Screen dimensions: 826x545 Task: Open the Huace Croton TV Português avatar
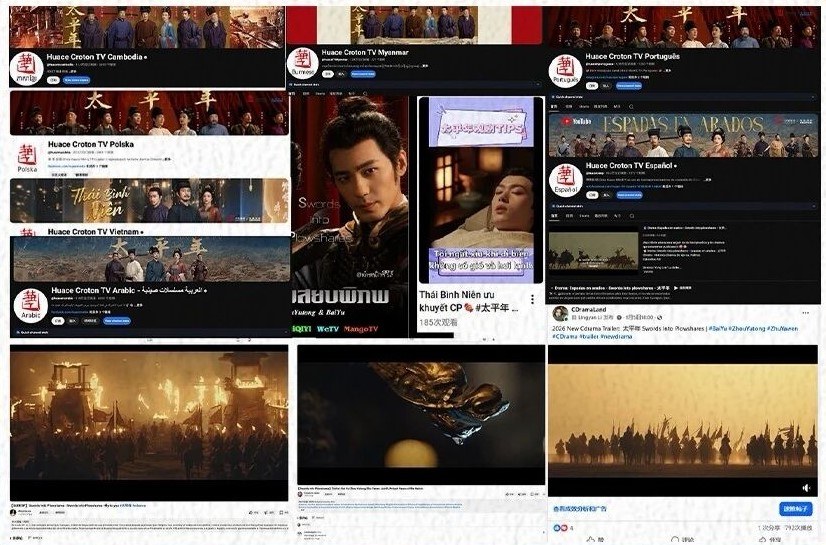click(x=565, y=70)
